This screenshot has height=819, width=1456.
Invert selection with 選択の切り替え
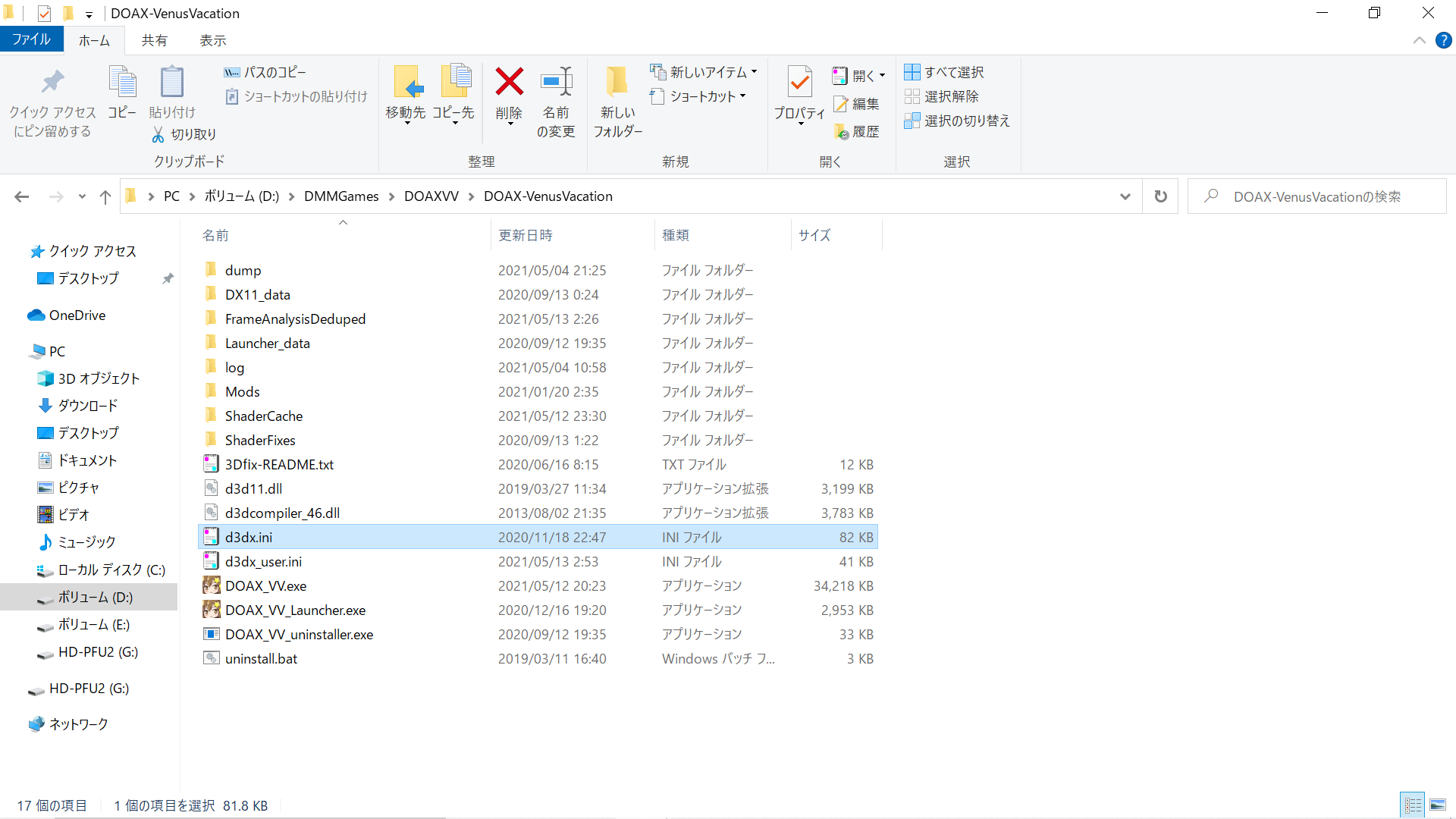click(957, 121)
